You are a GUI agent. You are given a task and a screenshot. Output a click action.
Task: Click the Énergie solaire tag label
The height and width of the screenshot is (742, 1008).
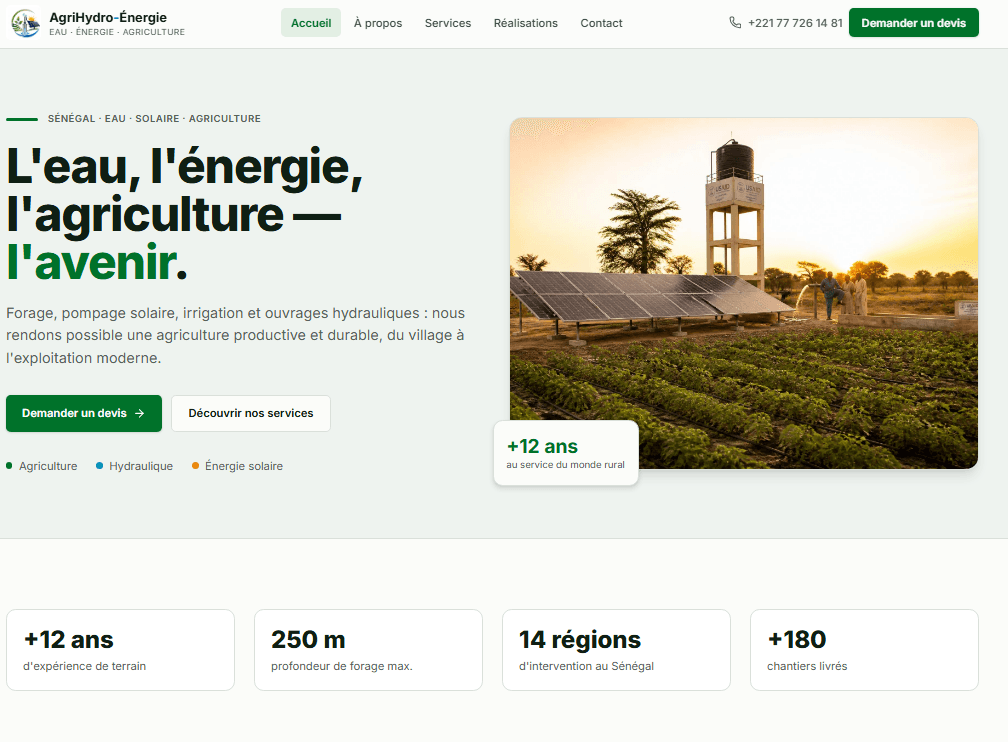[x=244, y=466]
